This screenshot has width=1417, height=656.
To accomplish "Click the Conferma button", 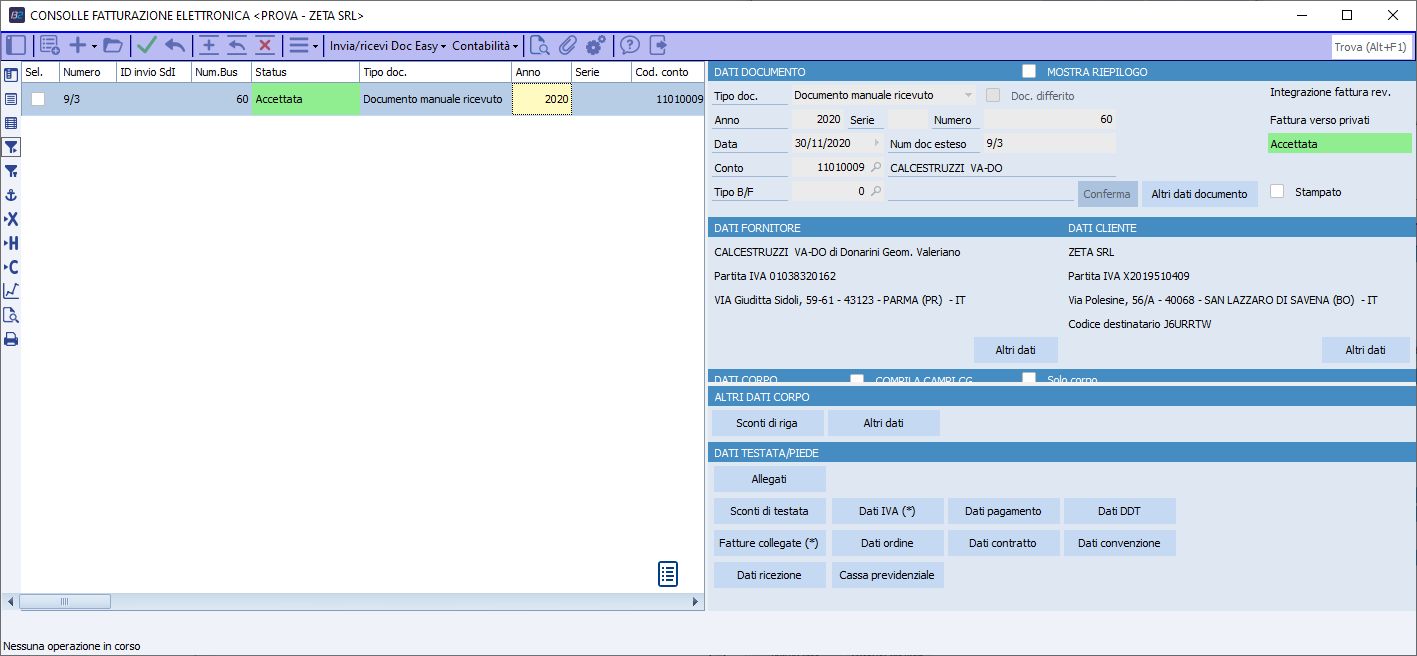I will [1107, 194].
